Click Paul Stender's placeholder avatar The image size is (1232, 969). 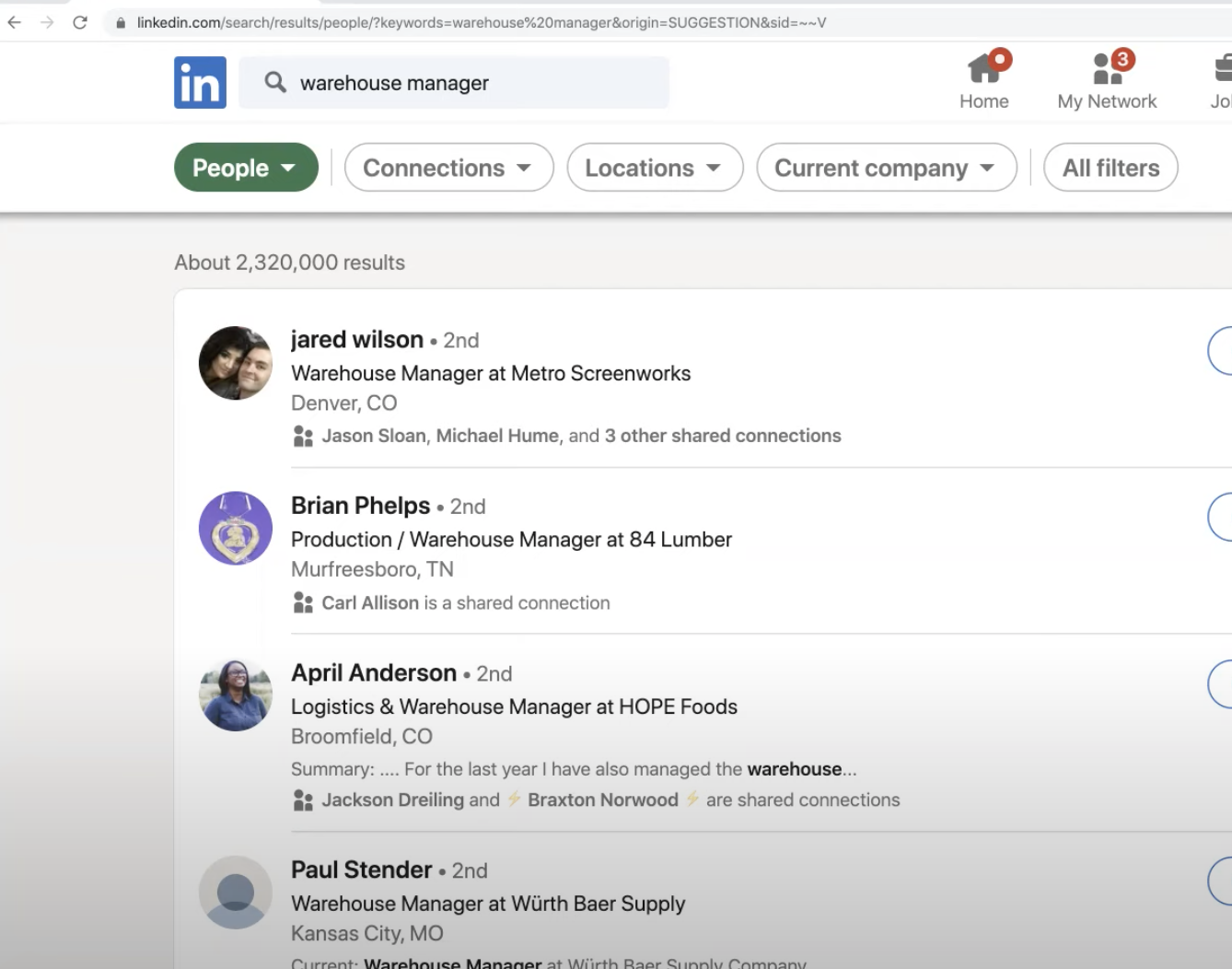236,893
